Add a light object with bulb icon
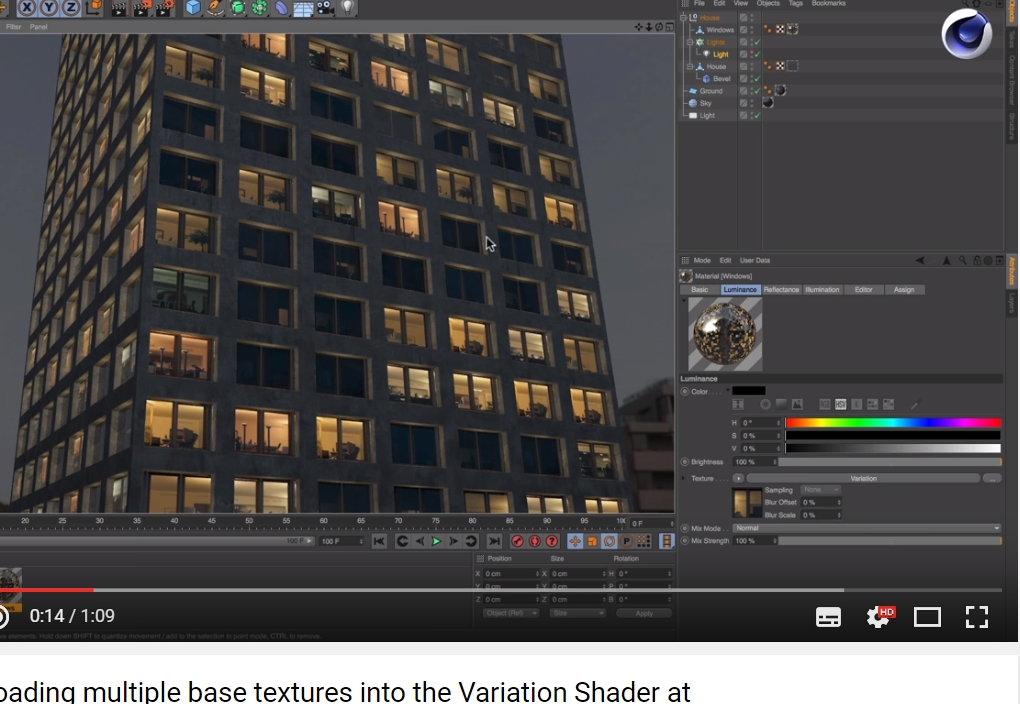1020x704 pixels. (x=348, y=8)
